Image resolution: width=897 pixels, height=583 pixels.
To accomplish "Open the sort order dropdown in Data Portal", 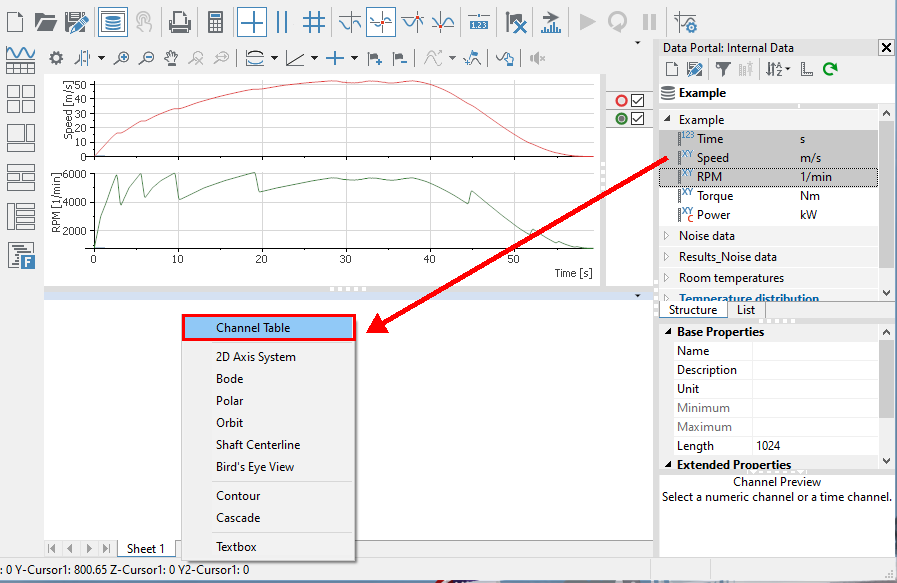I will point(778,69).
